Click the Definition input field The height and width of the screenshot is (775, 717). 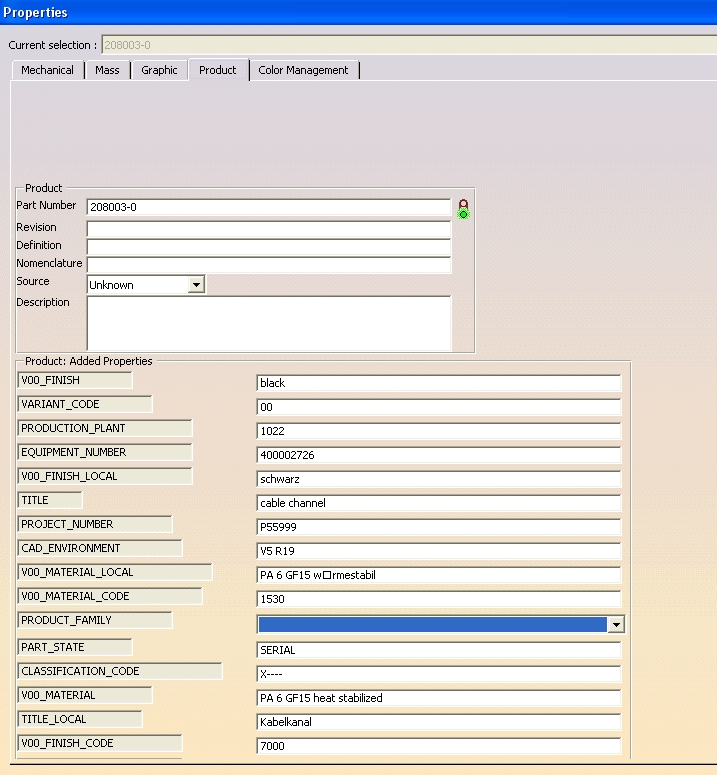[269, 247]
